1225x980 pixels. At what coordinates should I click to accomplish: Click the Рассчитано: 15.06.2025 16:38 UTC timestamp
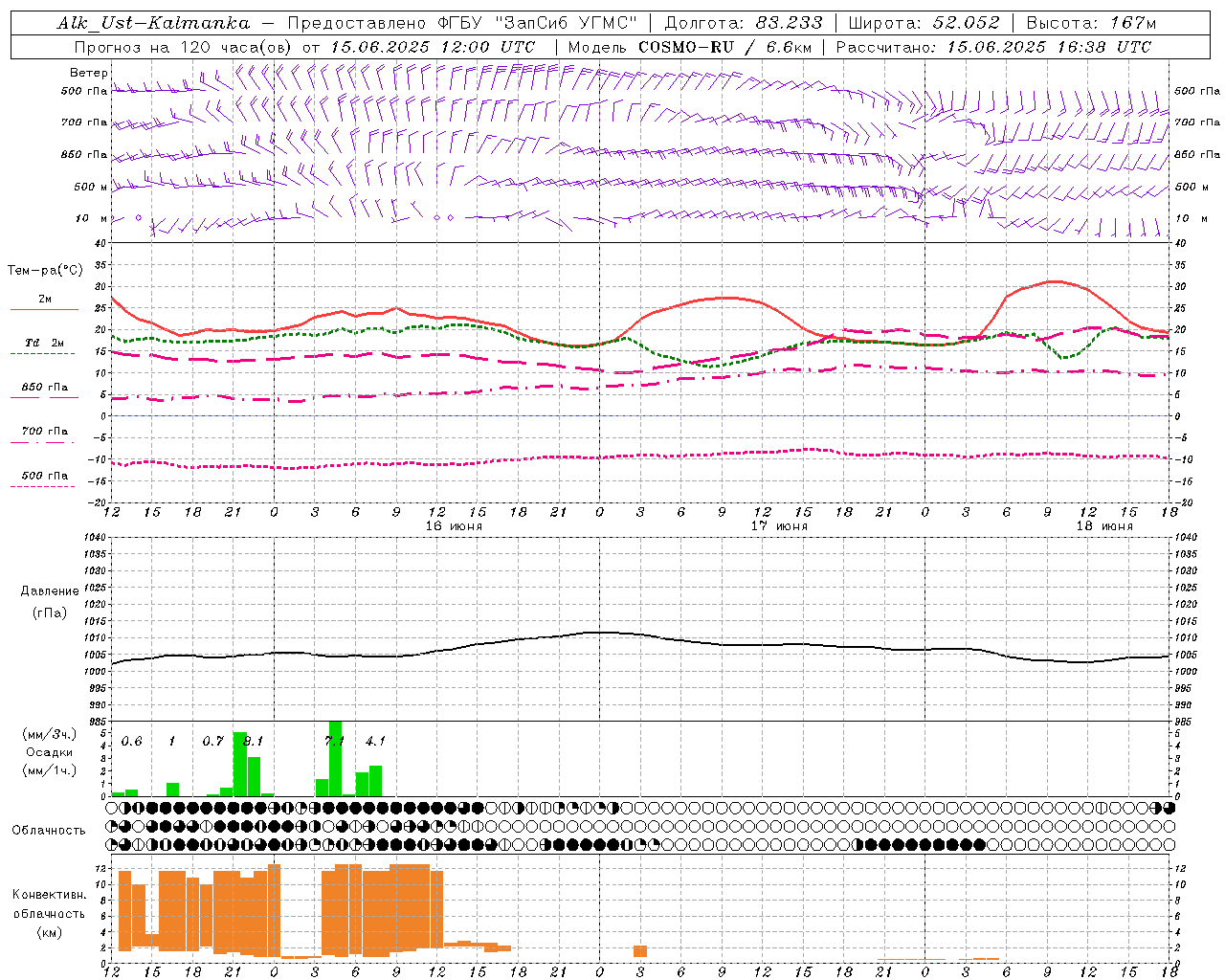pyautogui.click(x=993, y=47)
